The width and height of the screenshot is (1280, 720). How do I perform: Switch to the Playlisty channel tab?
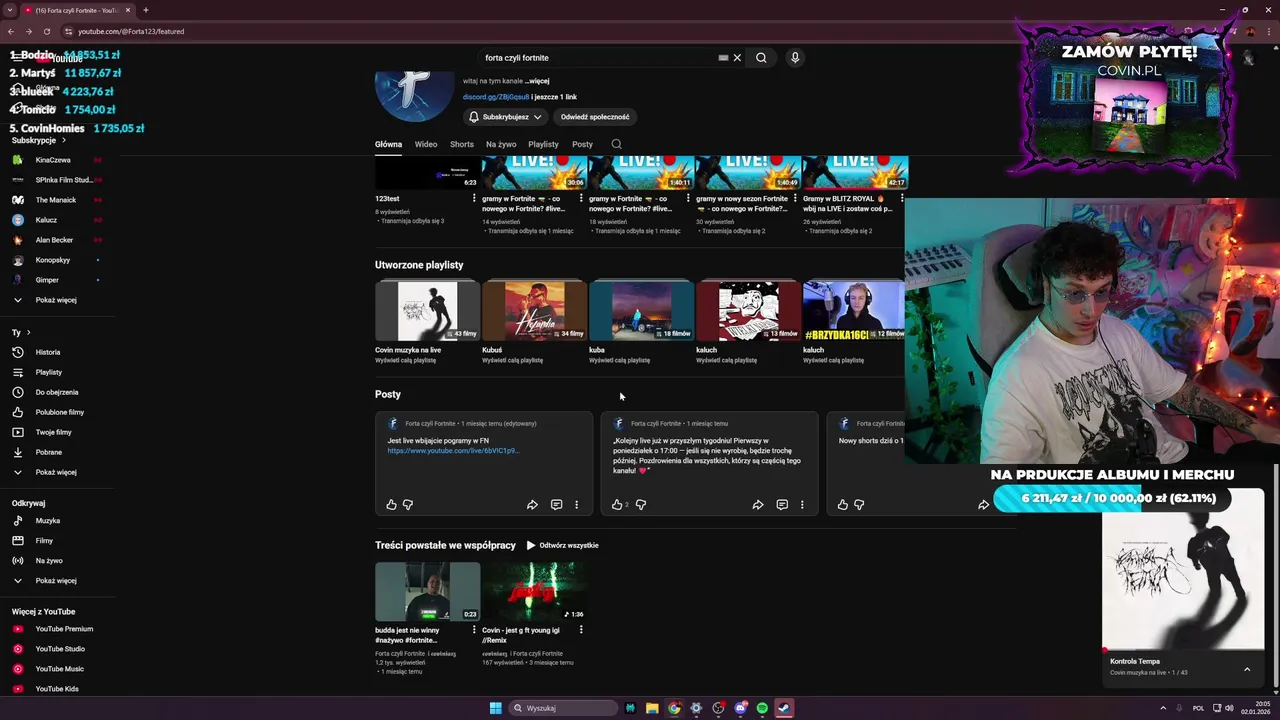click(543, 144)
